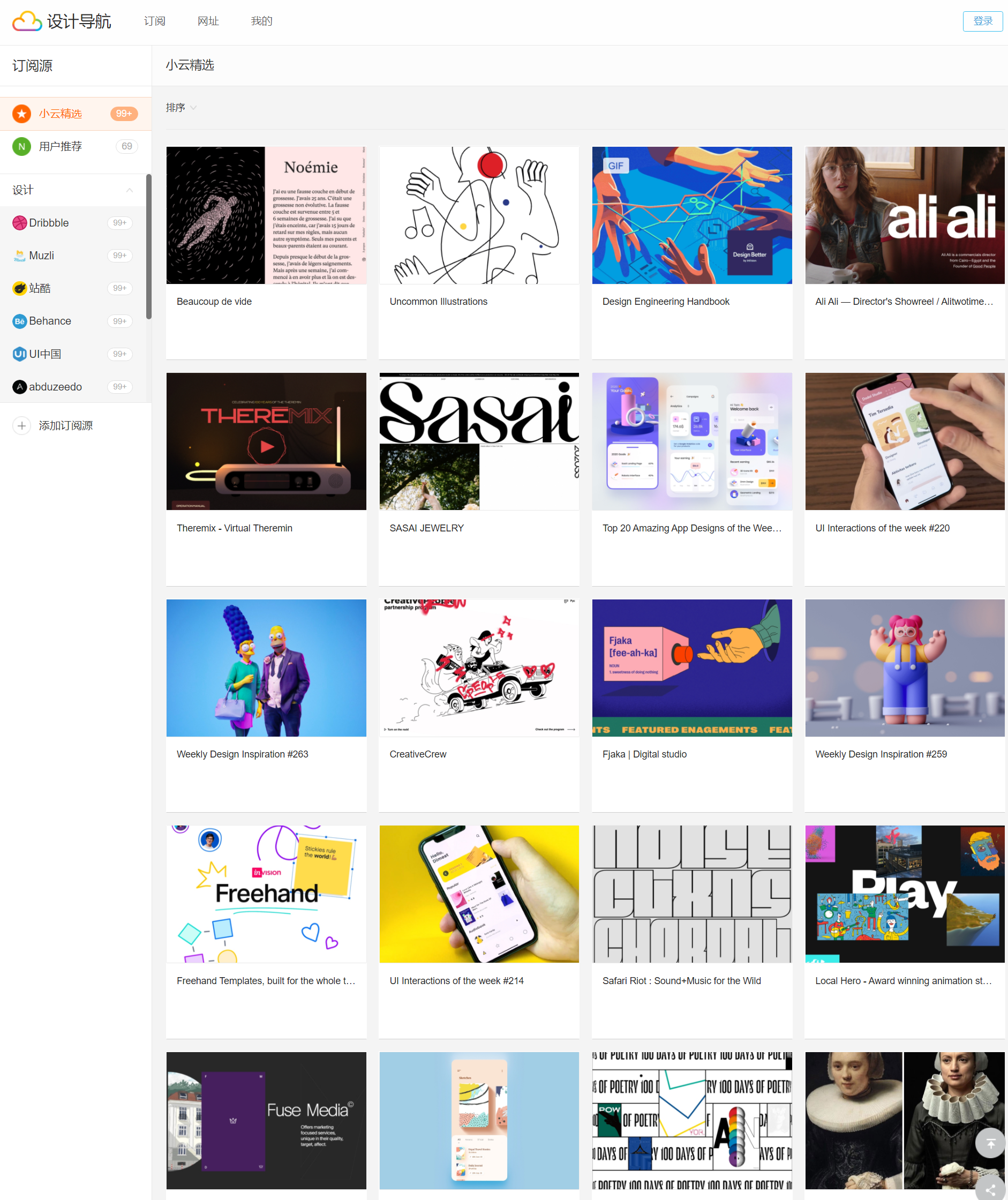
Task: Click the Simpsons characters thumbnail
Action: coord(266,668)
